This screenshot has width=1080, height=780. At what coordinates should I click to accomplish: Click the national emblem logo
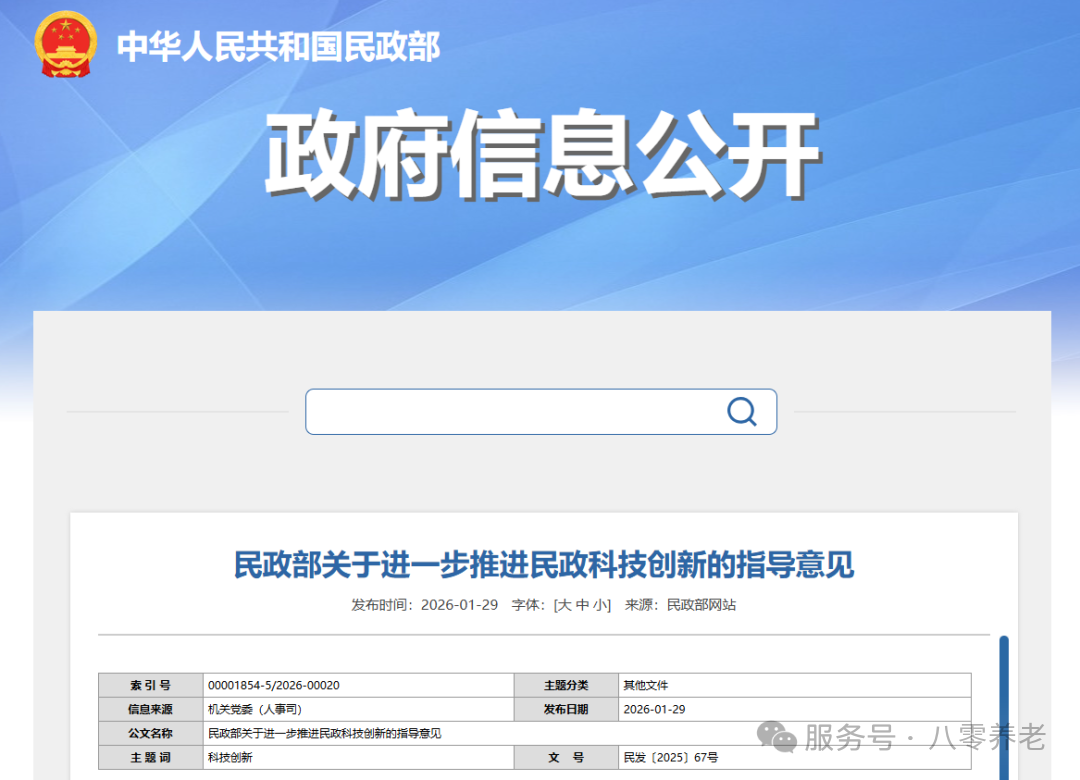[65, 44]
